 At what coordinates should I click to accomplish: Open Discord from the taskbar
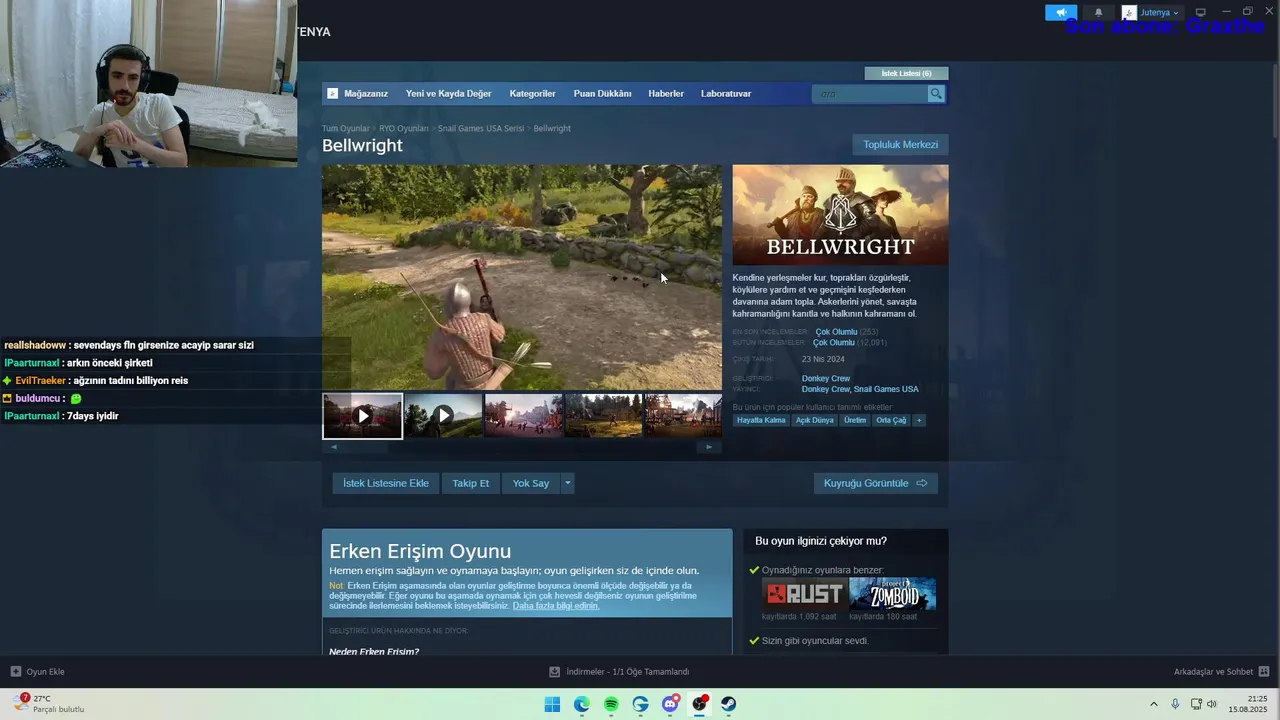coord(670,704)
